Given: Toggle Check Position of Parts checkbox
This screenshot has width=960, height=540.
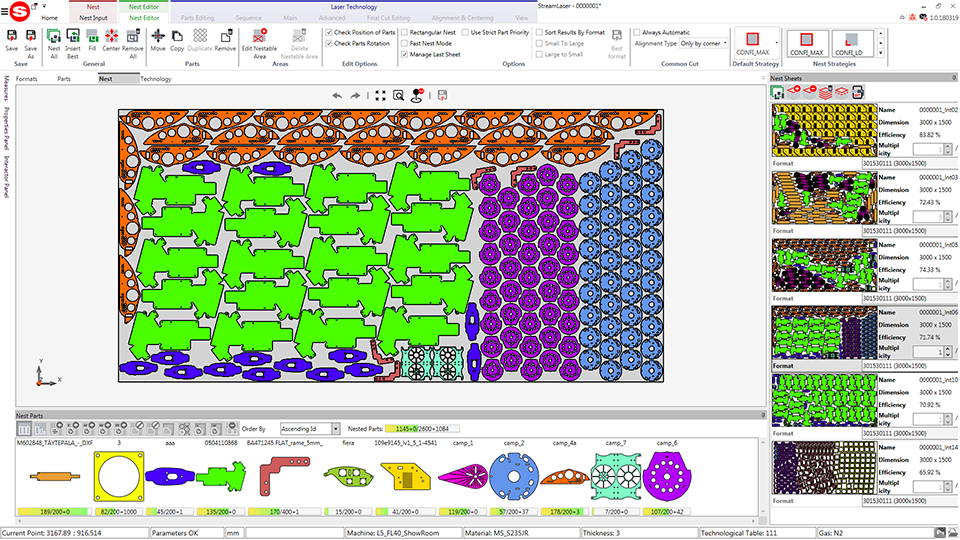Looking at the screenshot, I should 329,32.
